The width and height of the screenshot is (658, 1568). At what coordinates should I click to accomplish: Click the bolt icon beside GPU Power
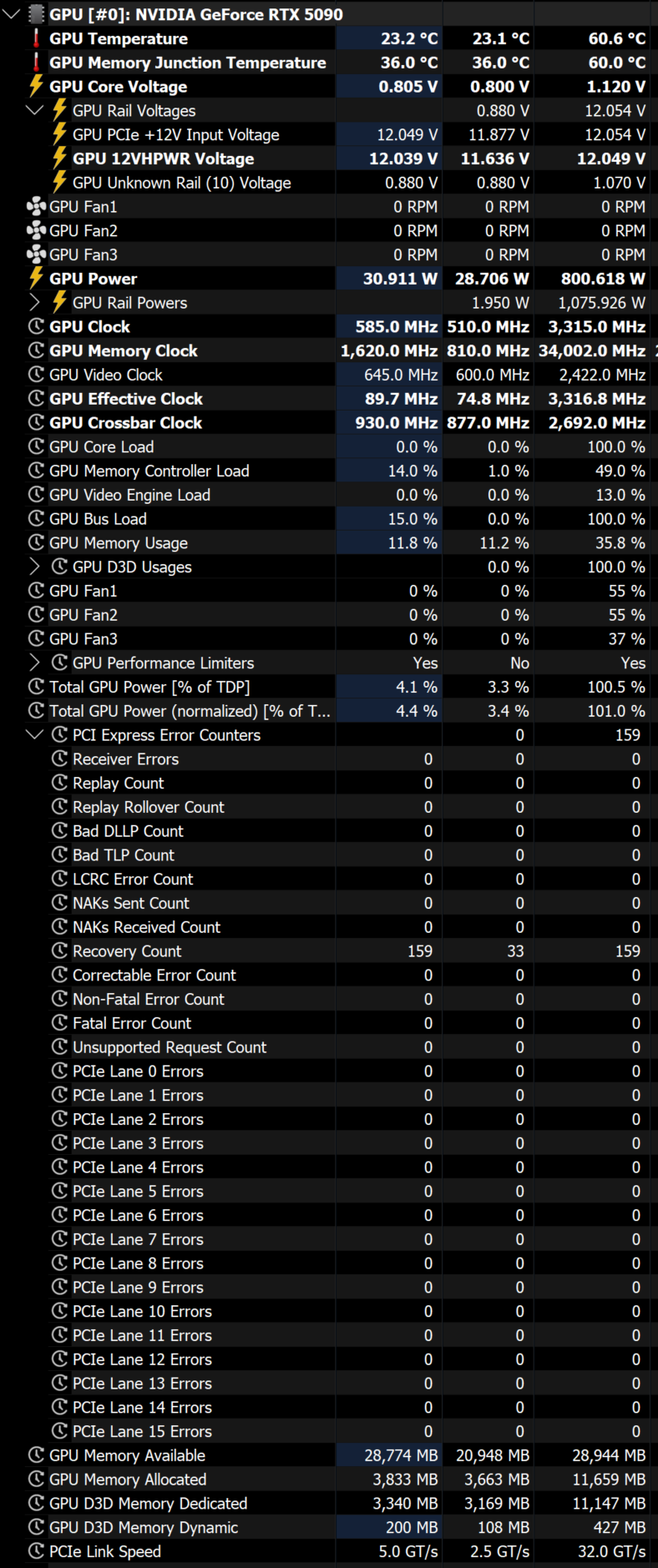point(36,278)
